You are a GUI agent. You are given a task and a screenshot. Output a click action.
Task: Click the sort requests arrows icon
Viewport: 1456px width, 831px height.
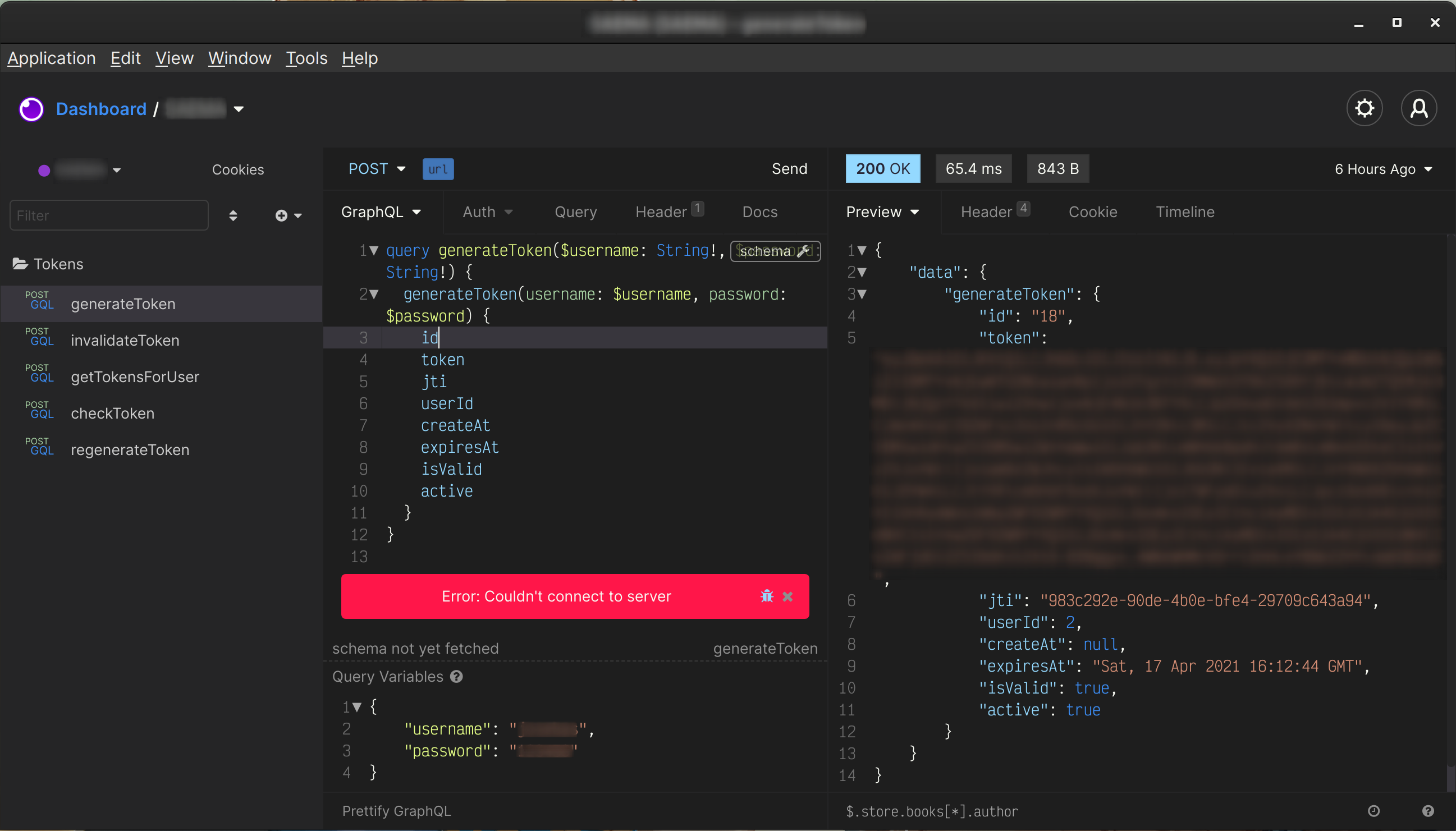(x=233, y=215)
